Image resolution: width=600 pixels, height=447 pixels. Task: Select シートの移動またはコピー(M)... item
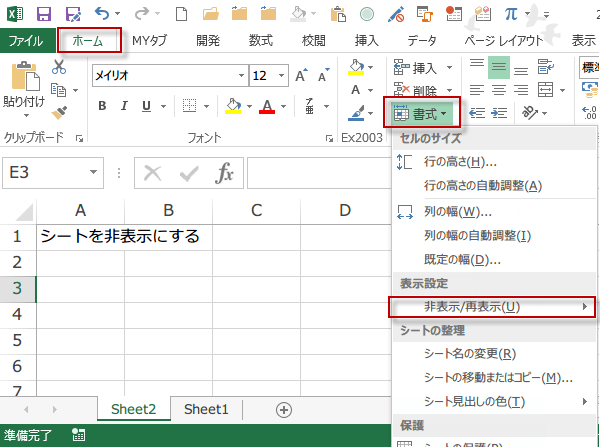pyautogui.click(x=494, y=378)
